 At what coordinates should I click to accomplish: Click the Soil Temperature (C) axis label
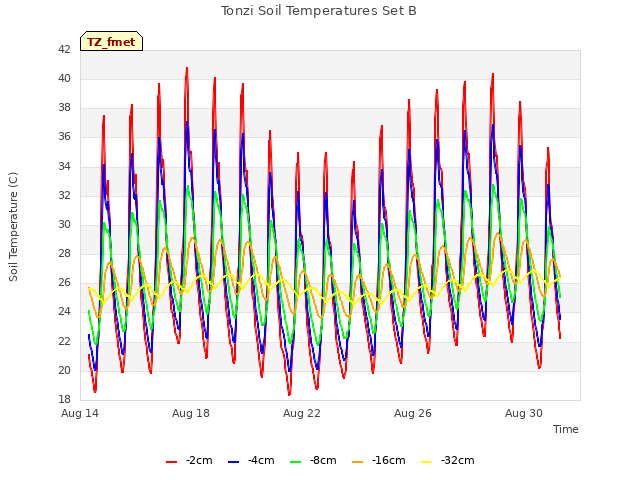coord(13,227)
